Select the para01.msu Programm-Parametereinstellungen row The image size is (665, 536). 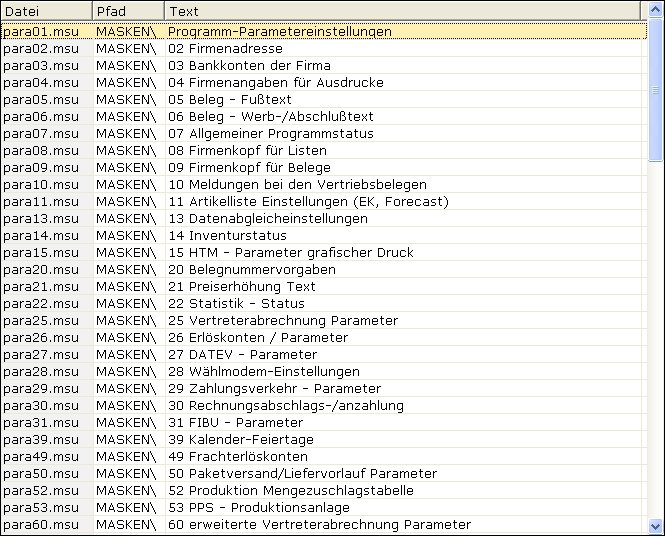pyautogui.click(x=280, y=31)
